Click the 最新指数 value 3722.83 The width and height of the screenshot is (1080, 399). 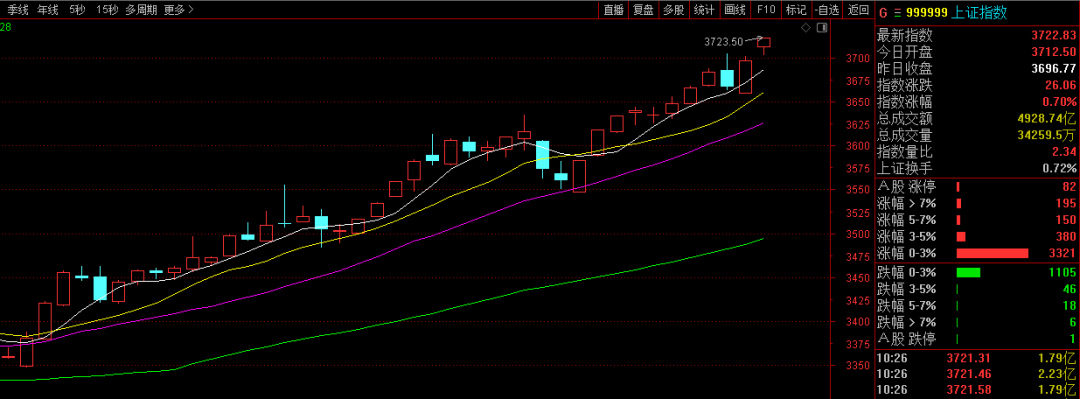point(1053,35)
